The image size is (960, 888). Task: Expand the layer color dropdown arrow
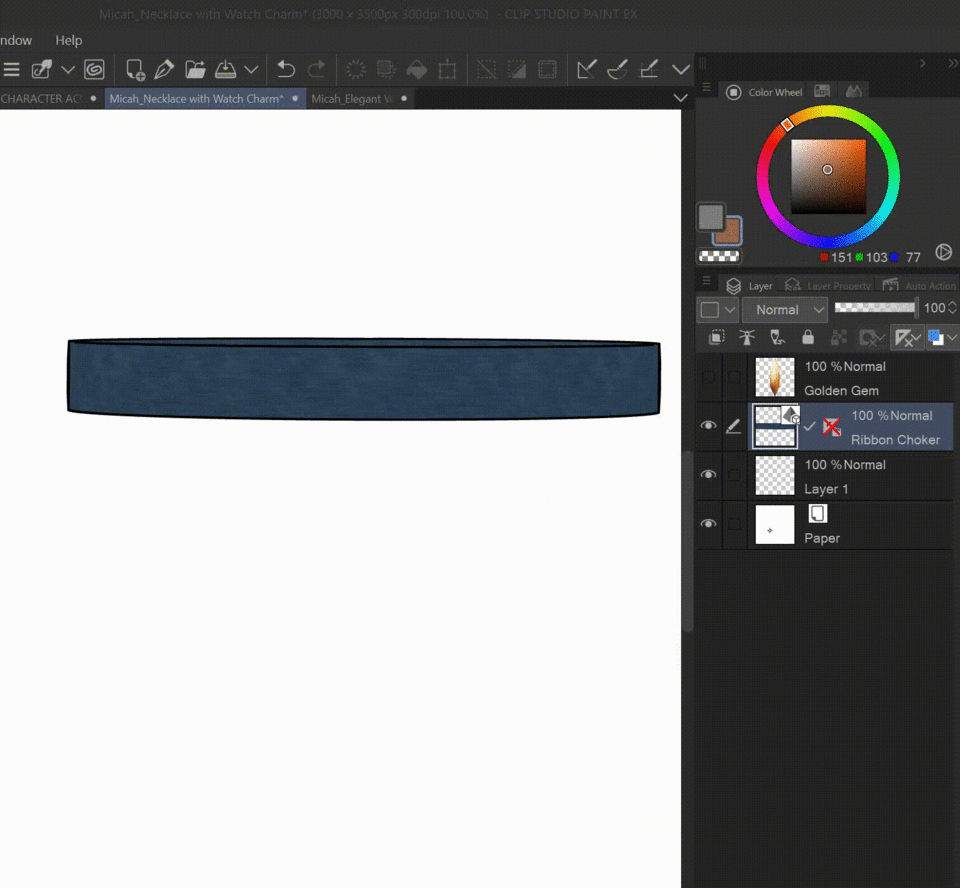[x=951, y=338]
